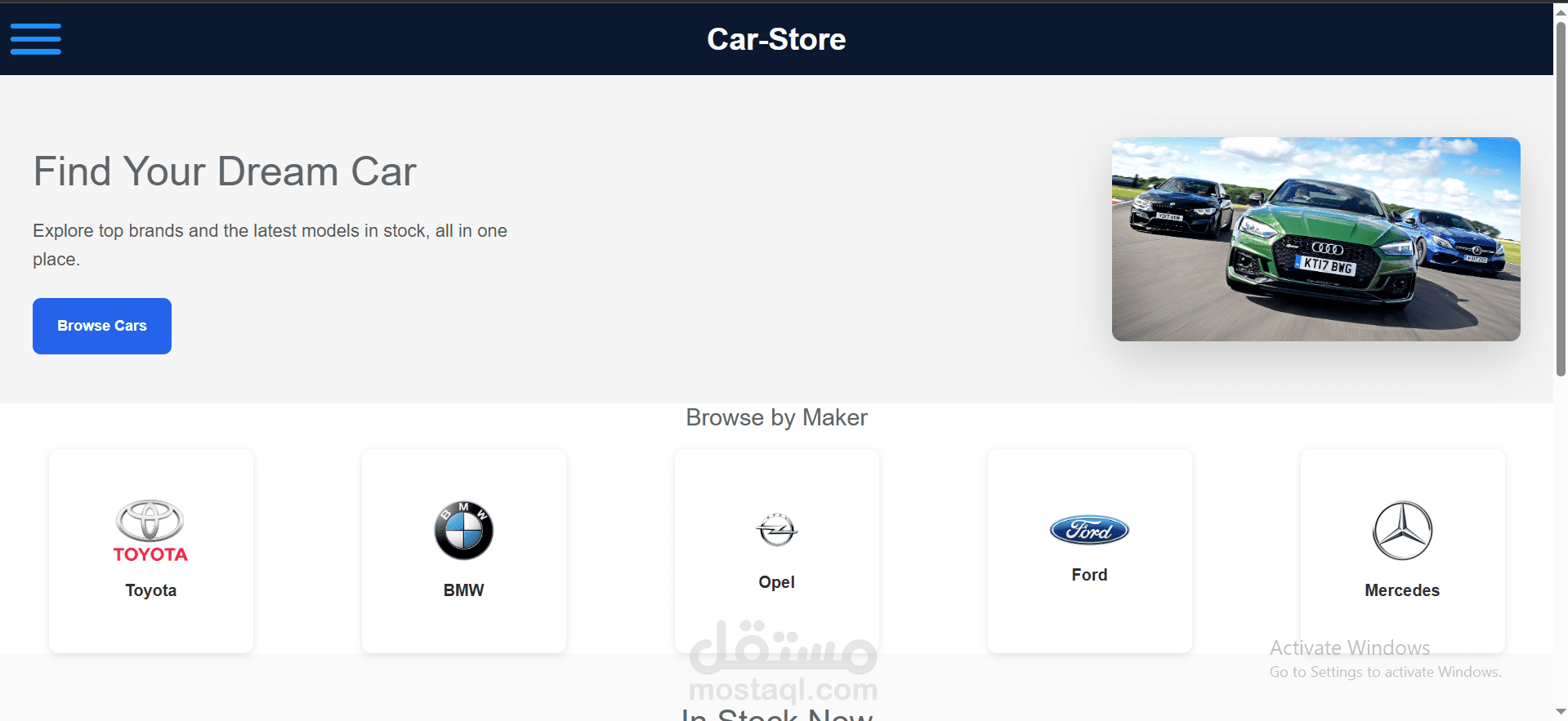Image resolution: width=1568 pixels, height=721 pixels.
Task: Select the Mercedes three-pointed star logo
Action: pos(1402,531)
